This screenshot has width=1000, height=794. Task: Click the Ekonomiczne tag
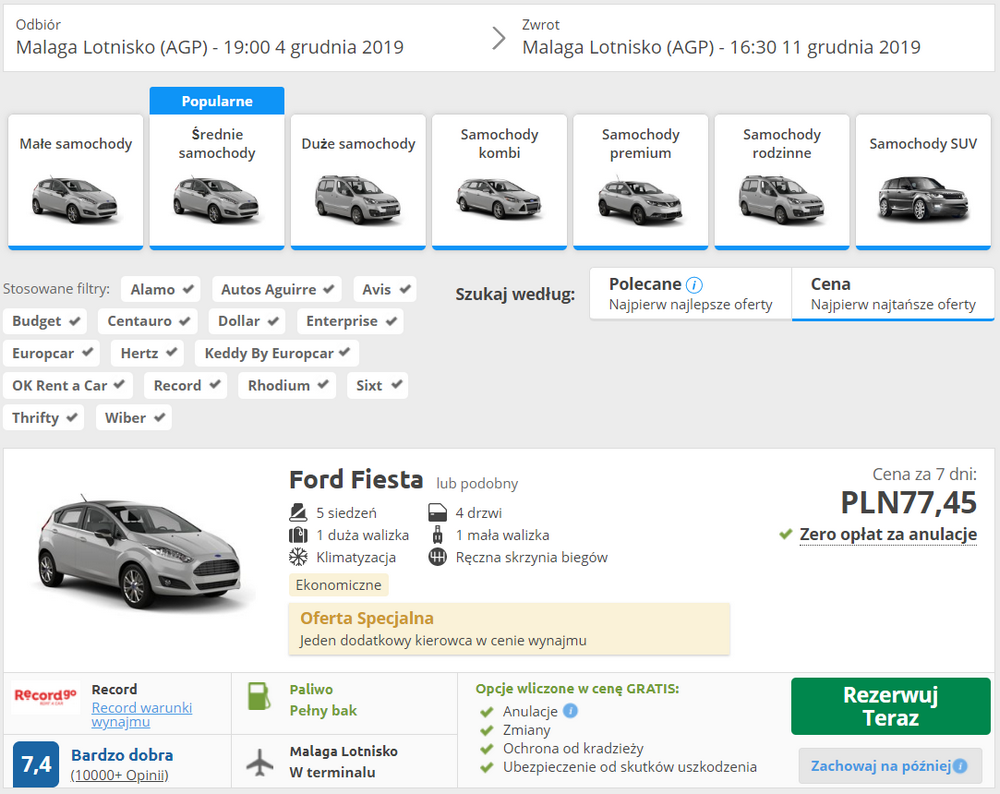point(338,585)
